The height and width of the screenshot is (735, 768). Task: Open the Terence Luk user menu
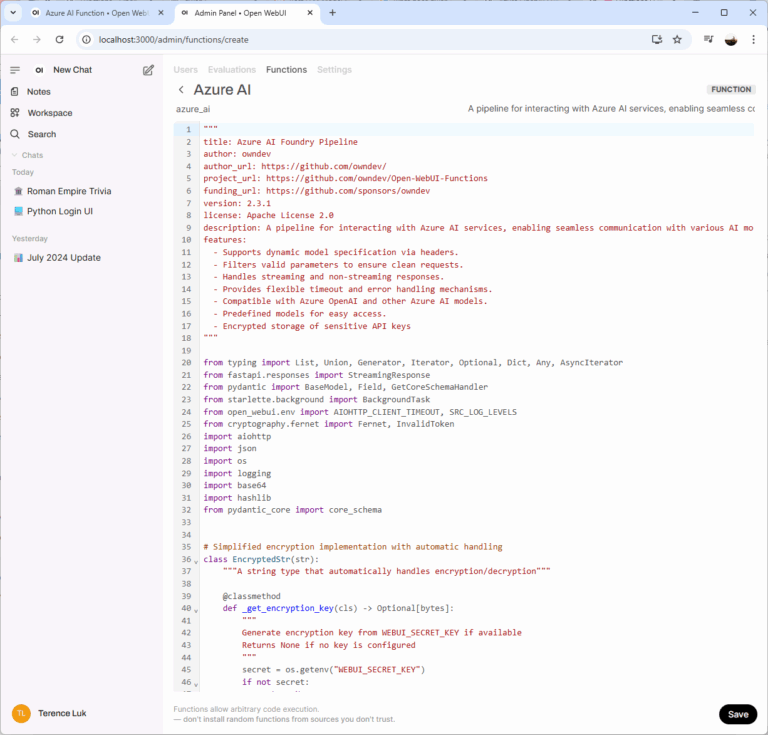[x=62, y=713]
